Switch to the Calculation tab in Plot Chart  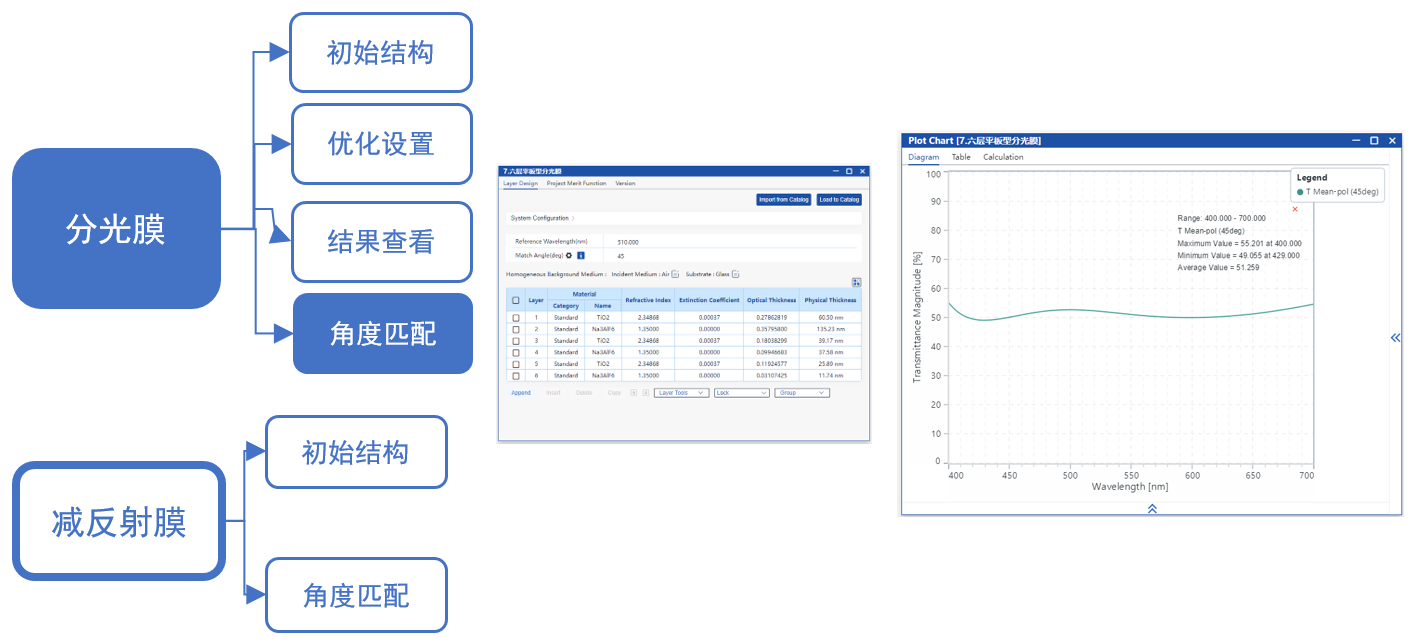click(x=1003, y=157)
